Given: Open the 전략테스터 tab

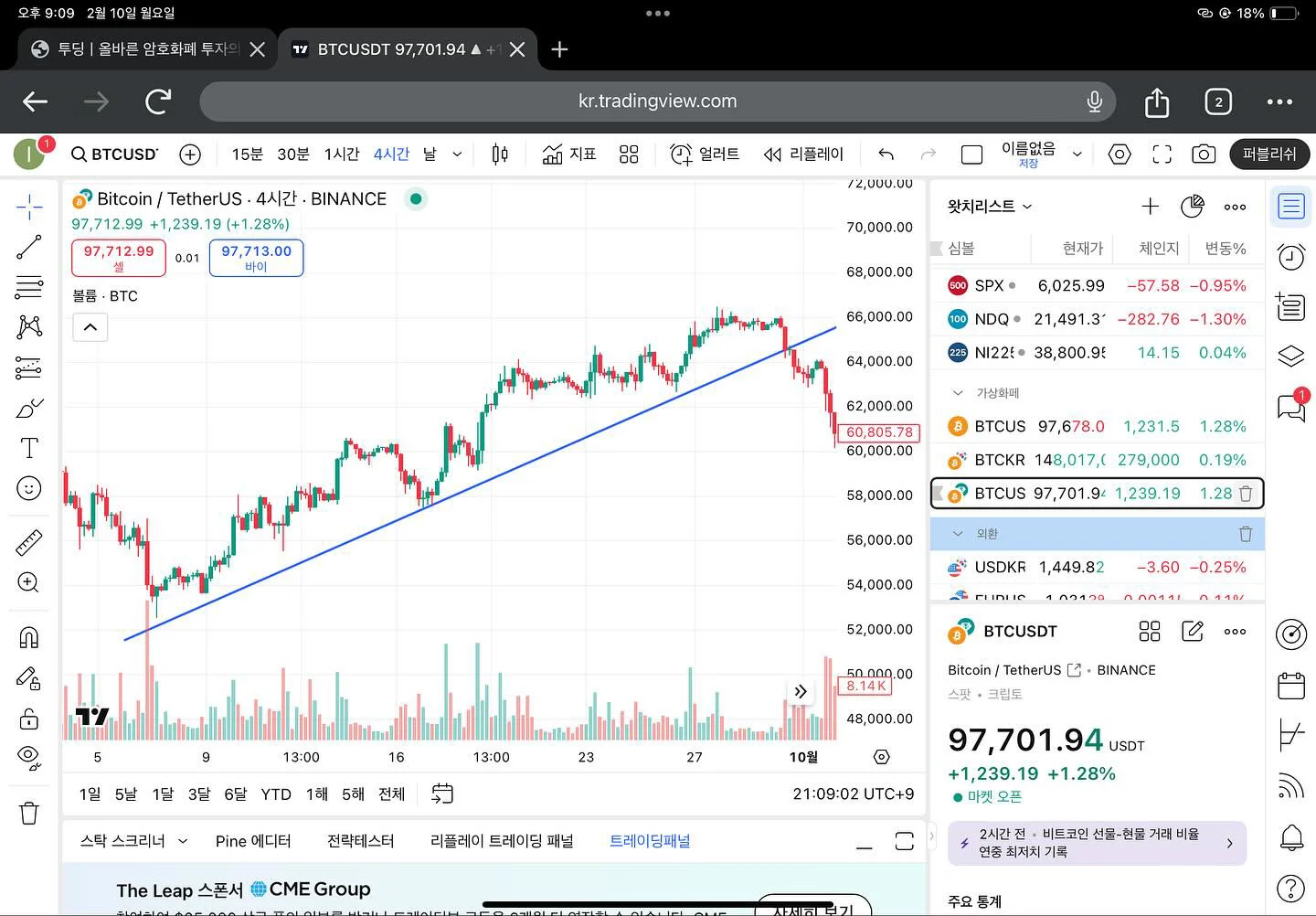Looking at the screenshot, I should point(360,841).
